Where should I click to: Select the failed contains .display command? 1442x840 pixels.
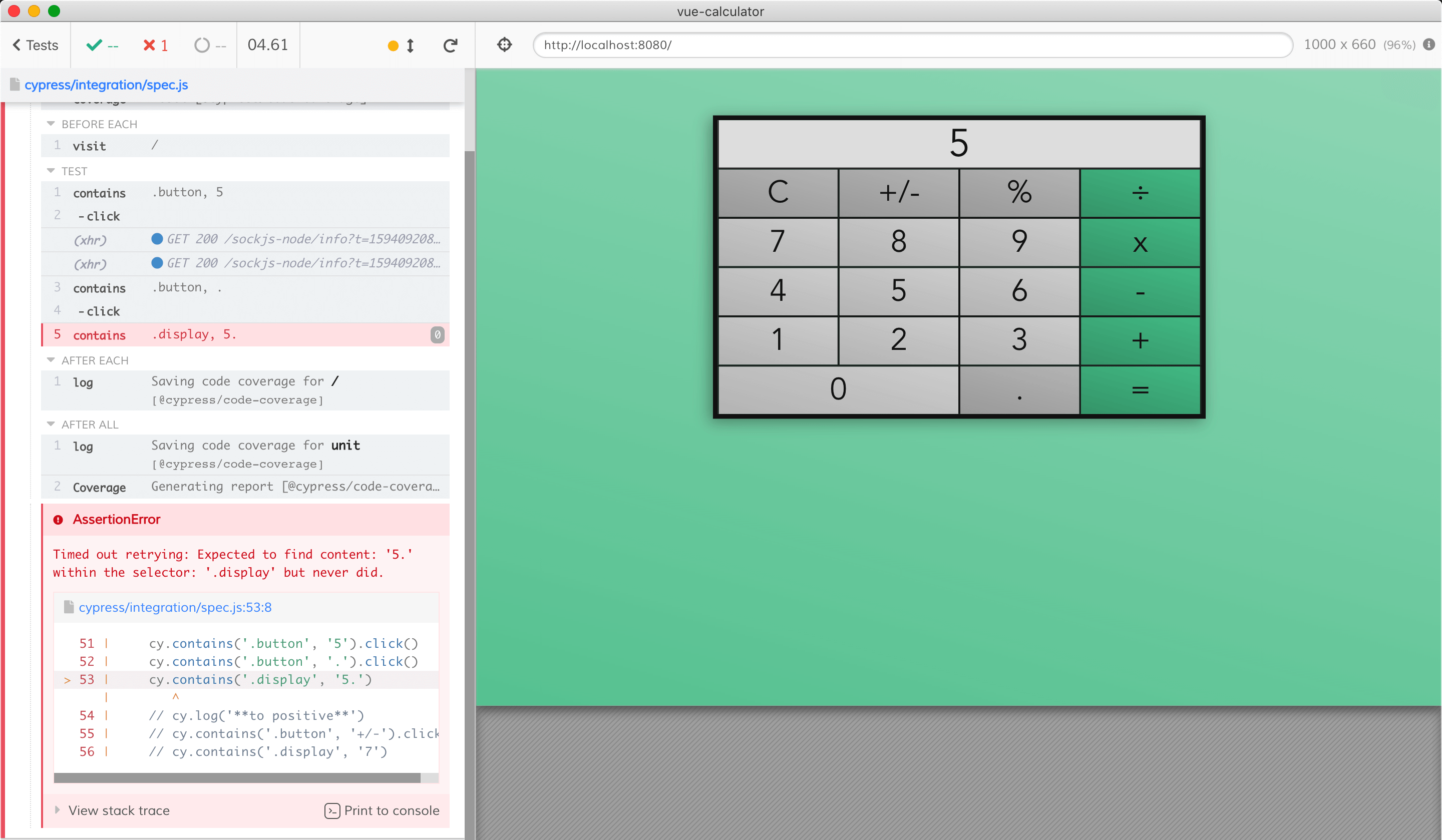[245, 335]
